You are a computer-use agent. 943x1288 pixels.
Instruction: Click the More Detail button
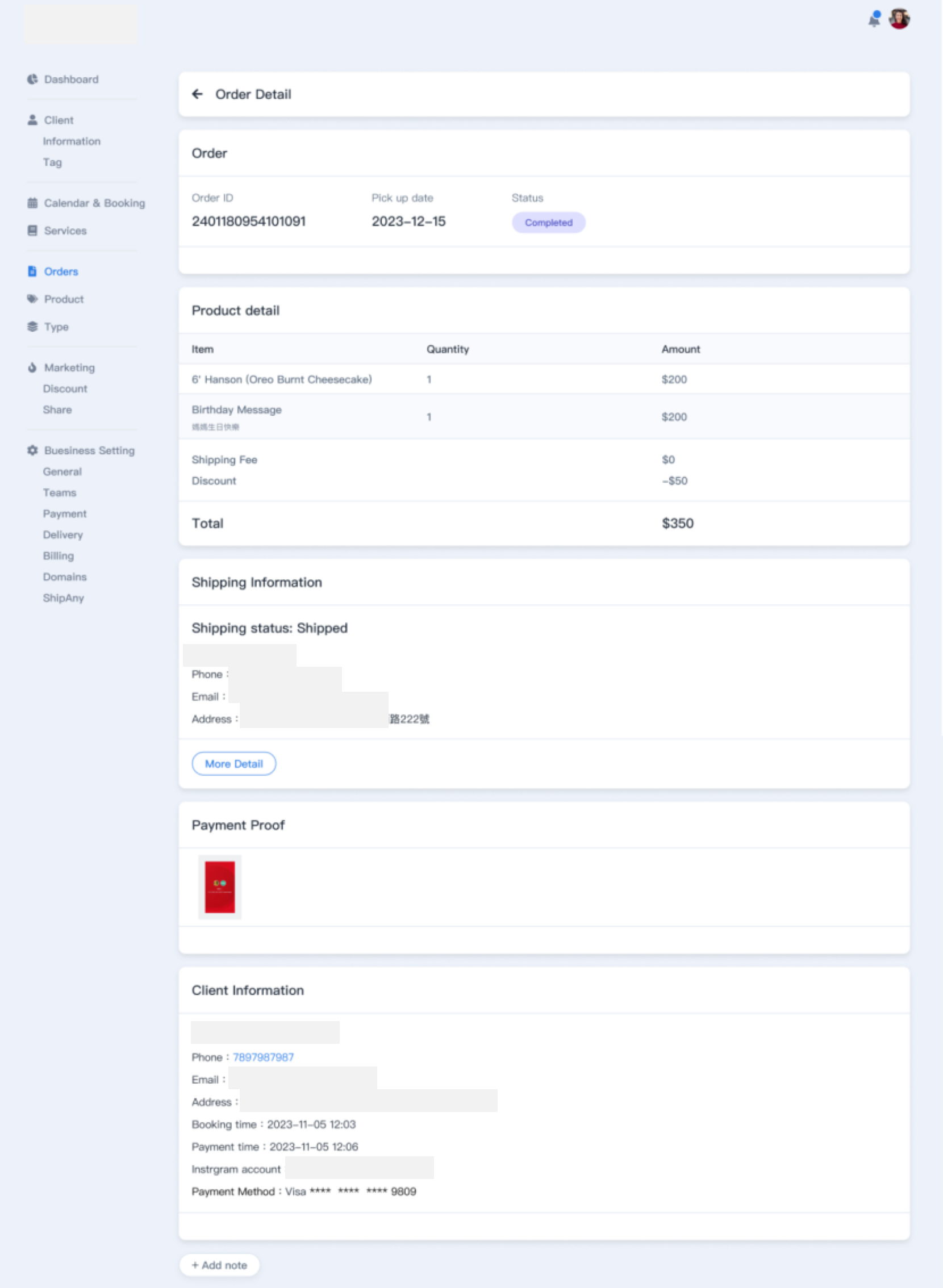click(x=234, y=764)
